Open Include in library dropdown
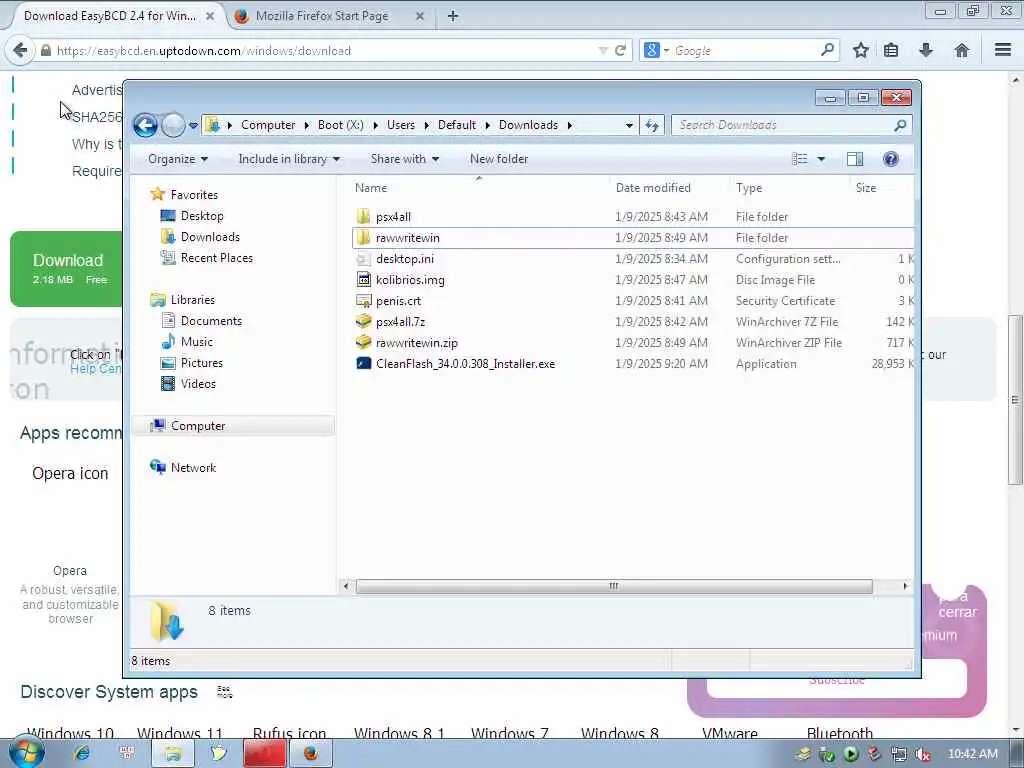This screenshot has height=768, width=1024. [289, 159]
